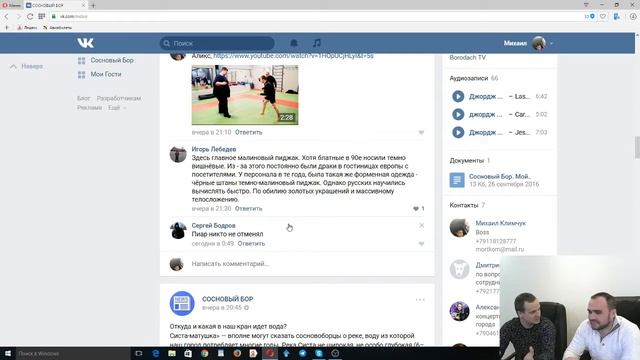This screenshot has width=640, height=360.
Task: Click the document file icon
Action: pos(457,180)
